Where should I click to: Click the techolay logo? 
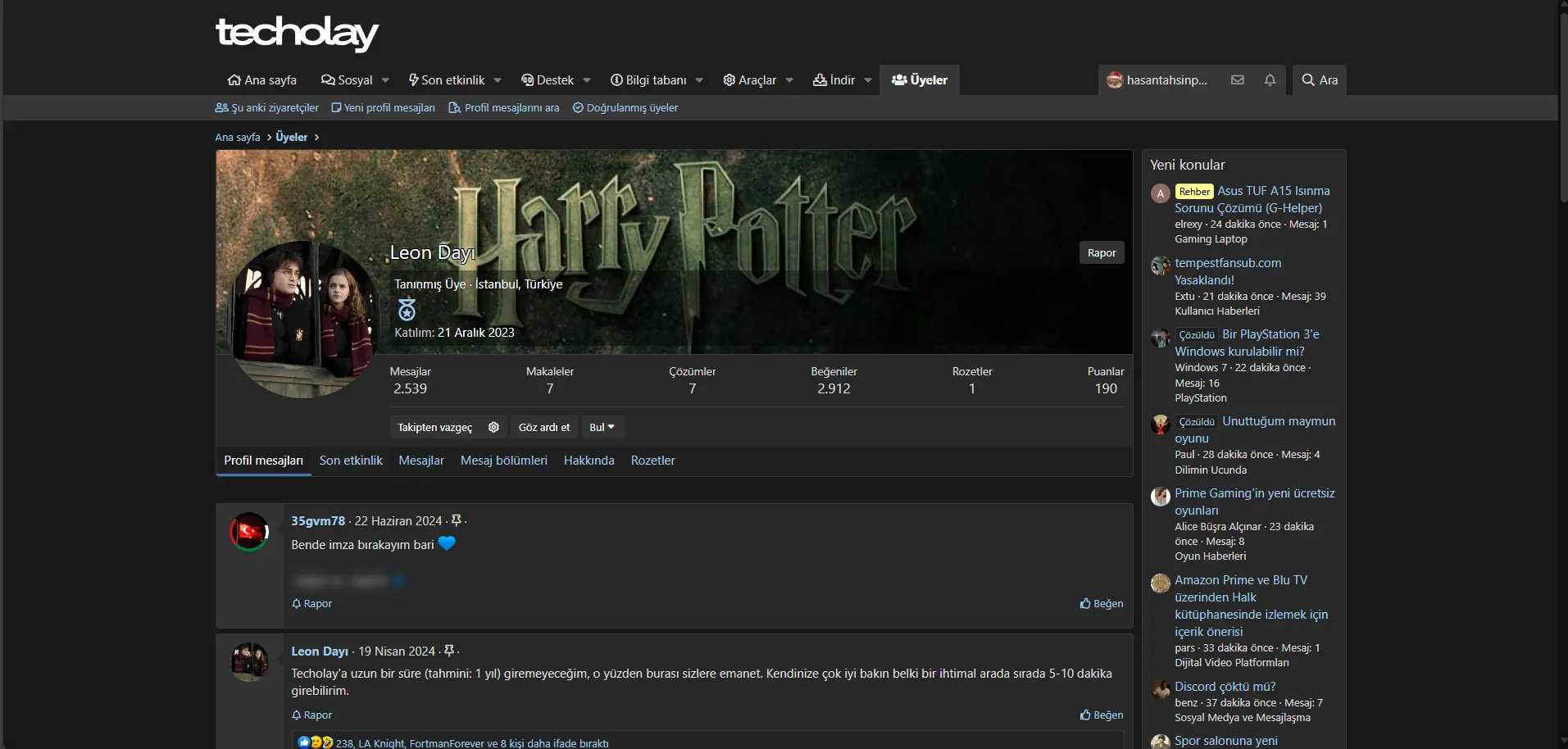click(x=297, y=34)
